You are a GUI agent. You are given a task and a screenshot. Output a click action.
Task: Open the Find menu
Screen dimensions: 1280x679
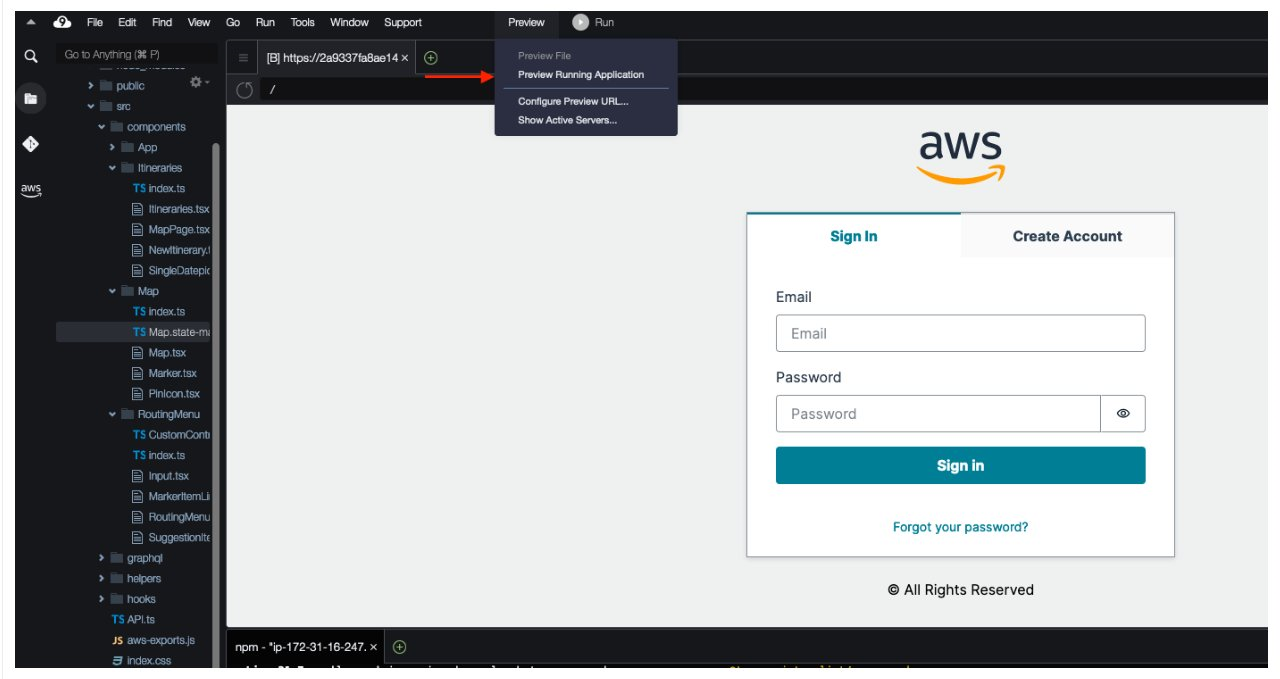162,22
